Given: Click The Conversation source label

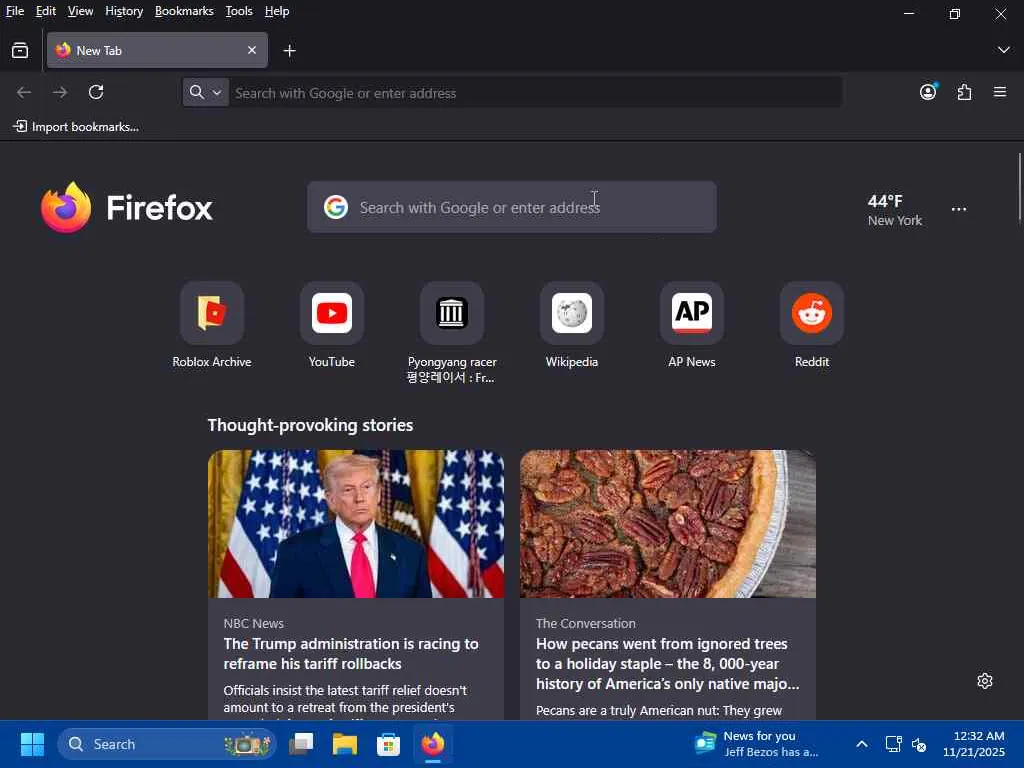Looking at the screenshot, I should (x=585, y=623).
